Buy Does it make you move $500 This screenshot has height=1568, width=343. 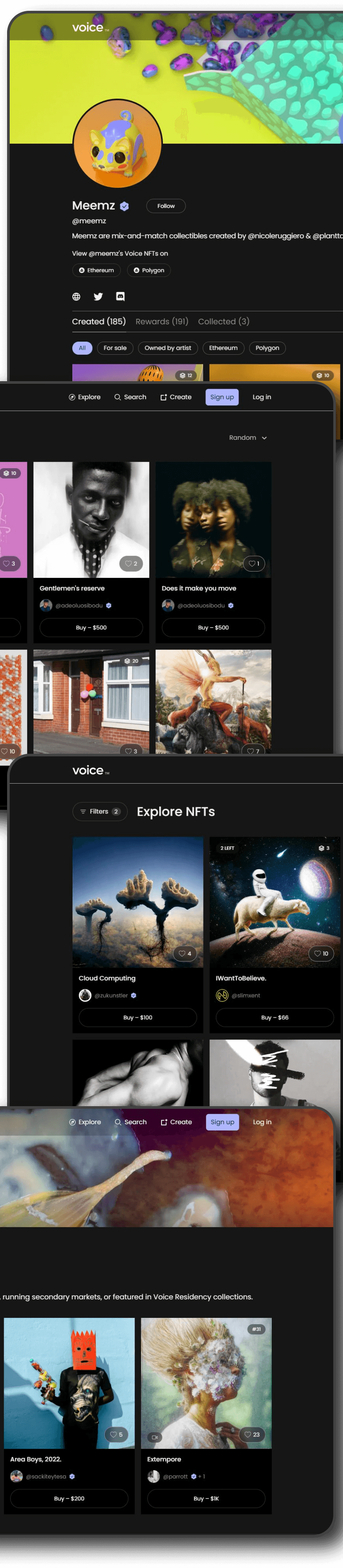[214, 628]
